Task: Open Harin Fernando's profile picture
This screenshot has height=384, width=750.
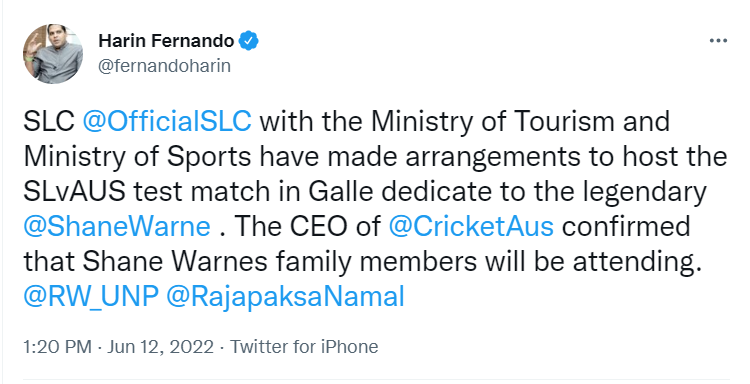Action: [x=53, y=54]
